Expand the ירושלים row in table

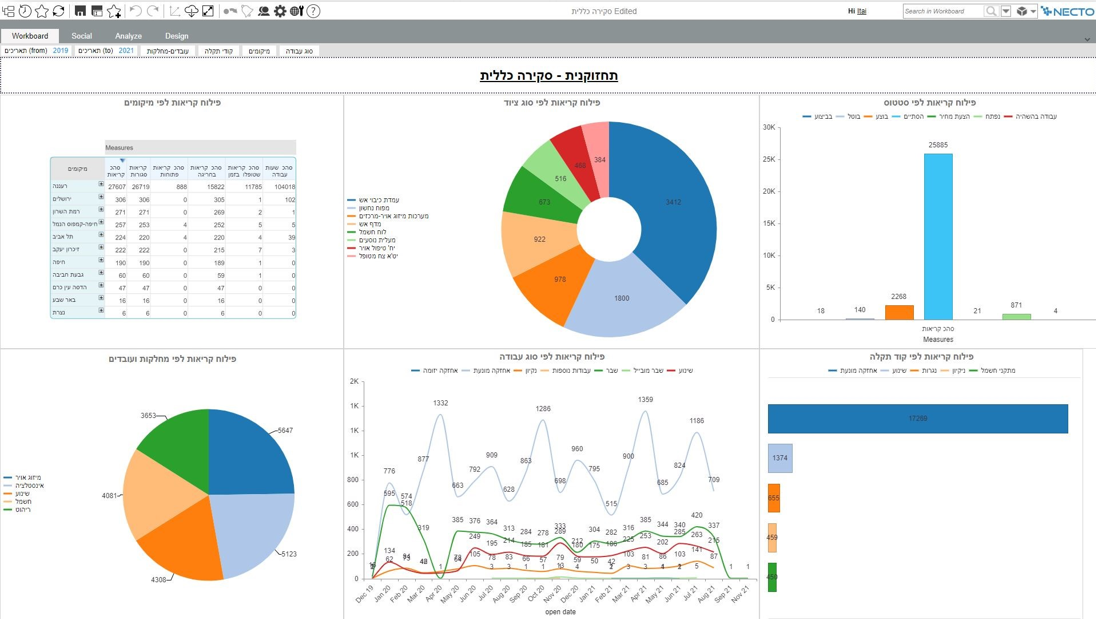pos(101,197)
